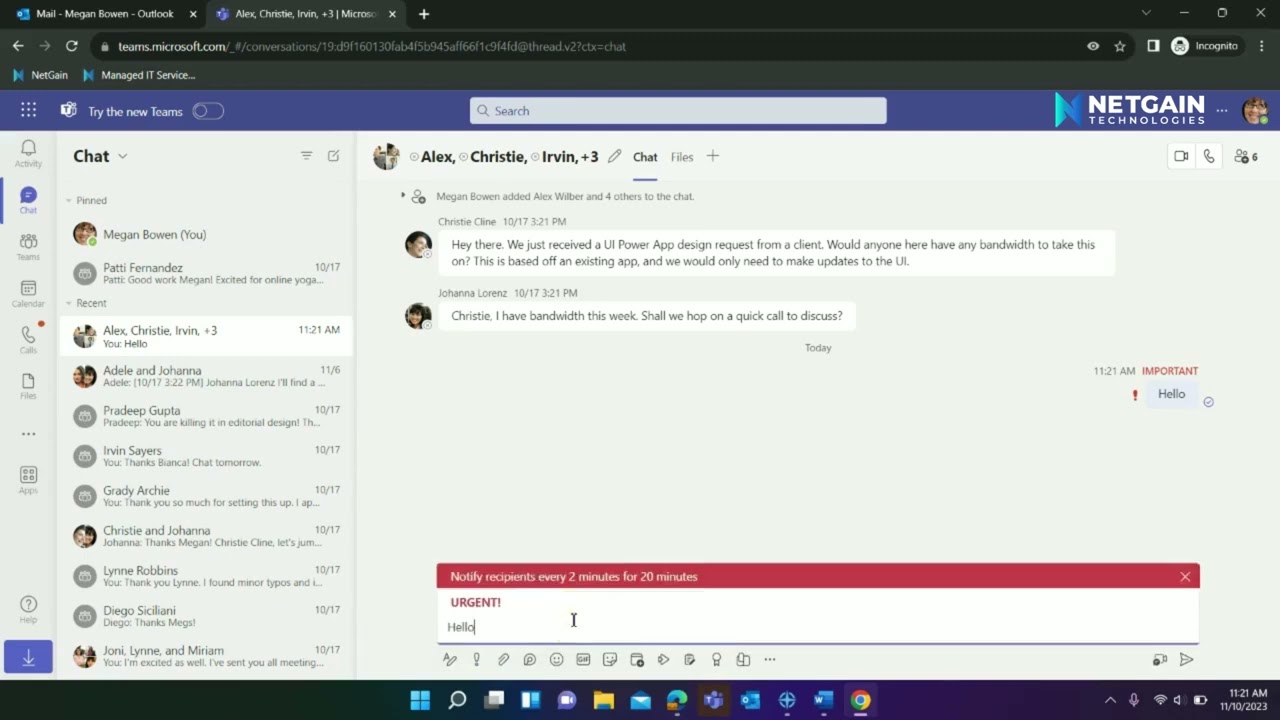Open Pradeep Gupta chat
Viewport: 1280px width, 720px height.
click(206, 416)
